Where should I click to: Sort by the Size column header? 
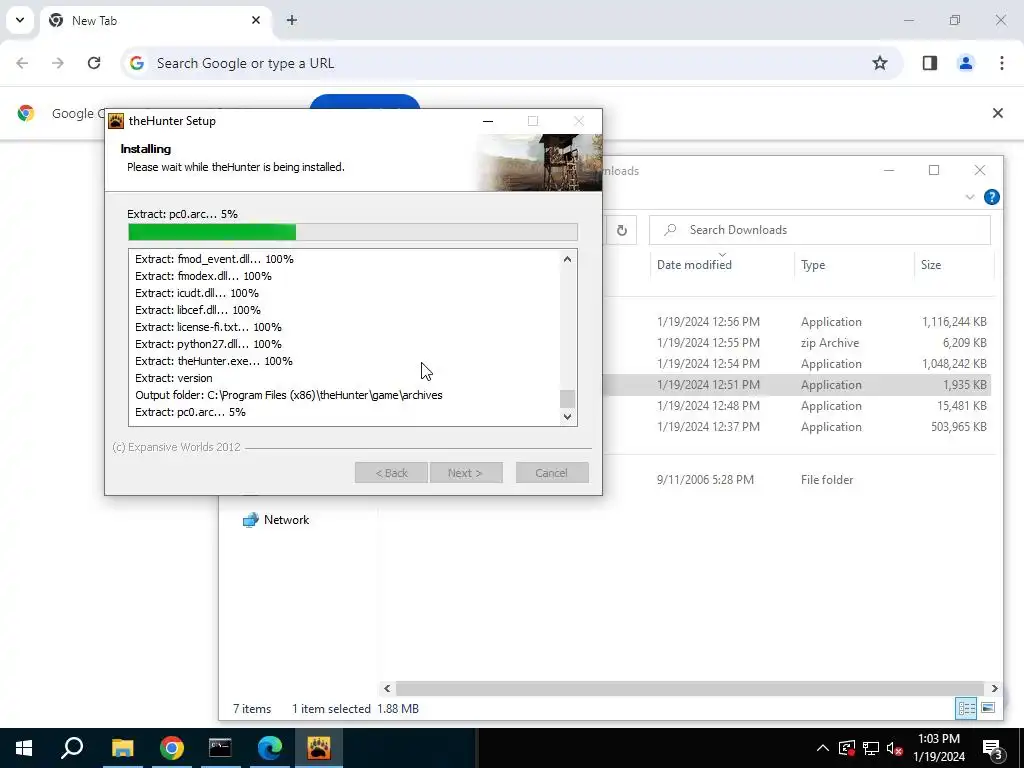coord(953,264)
